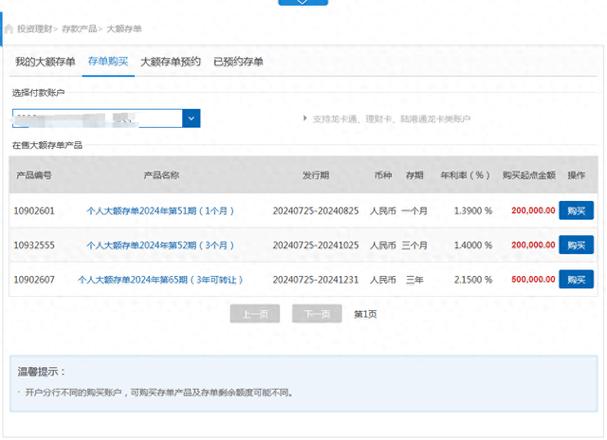
Task: Click the 下一页 next page button
Action: tap(317, 314)
